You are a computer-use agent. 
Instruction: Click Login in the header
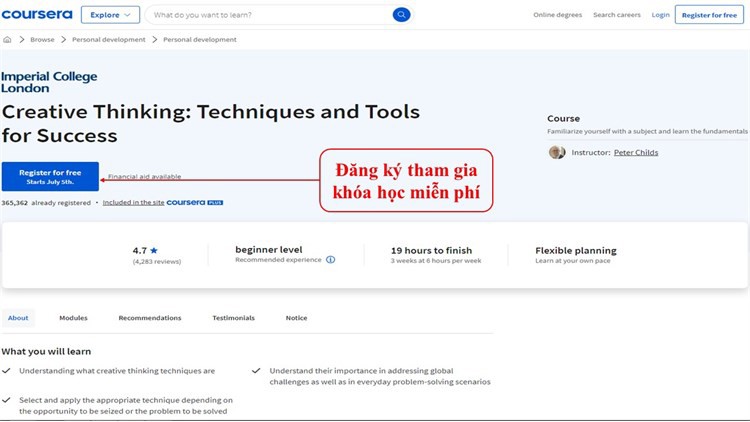point(661,15)
